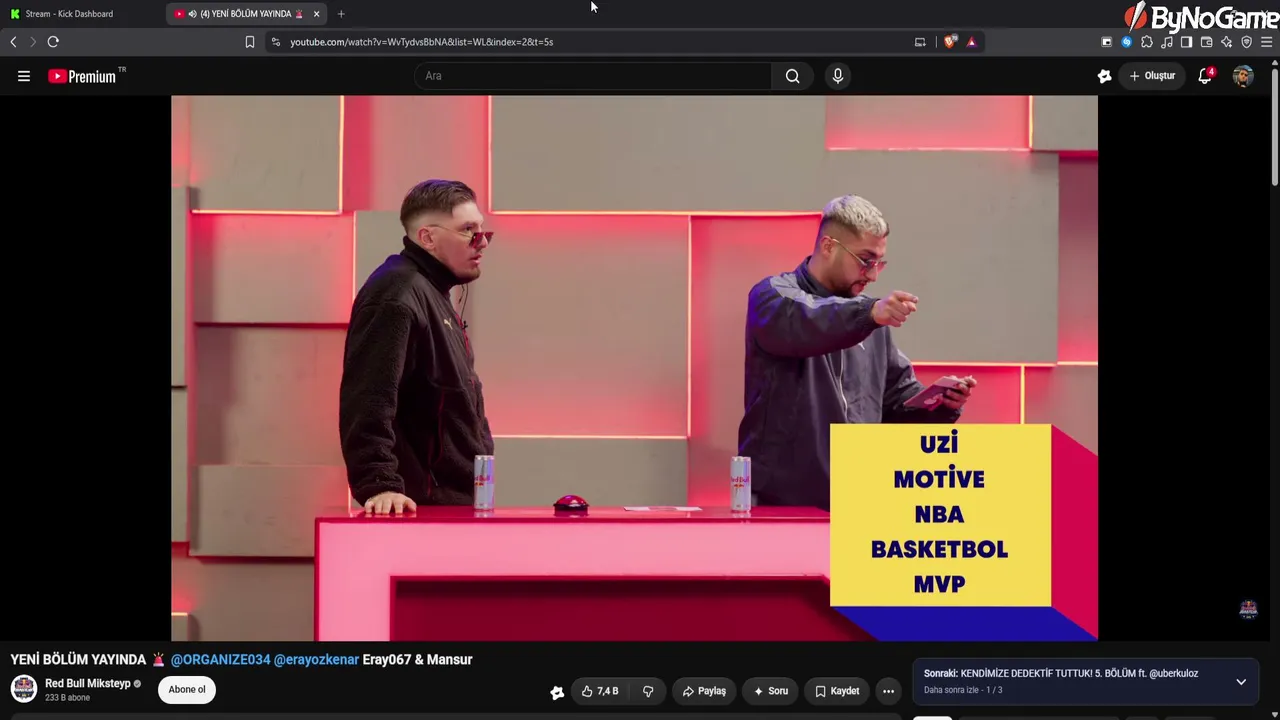Open the @ORGANIZE034 channel link

tap(220, 660)
